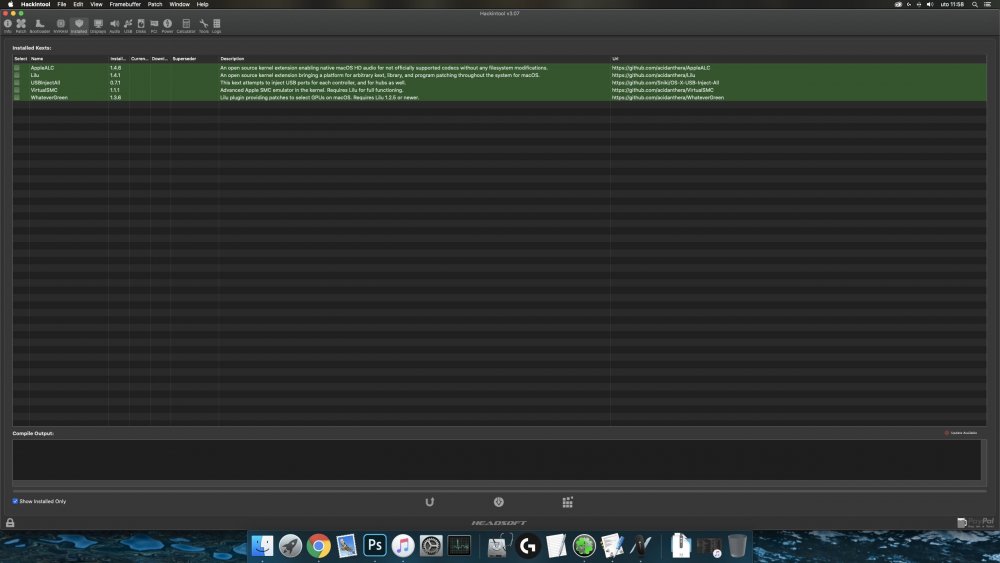Open the Patch menu in menu bar
The height and width of the screenshot is (563, 1000).
tap(155, 4)
